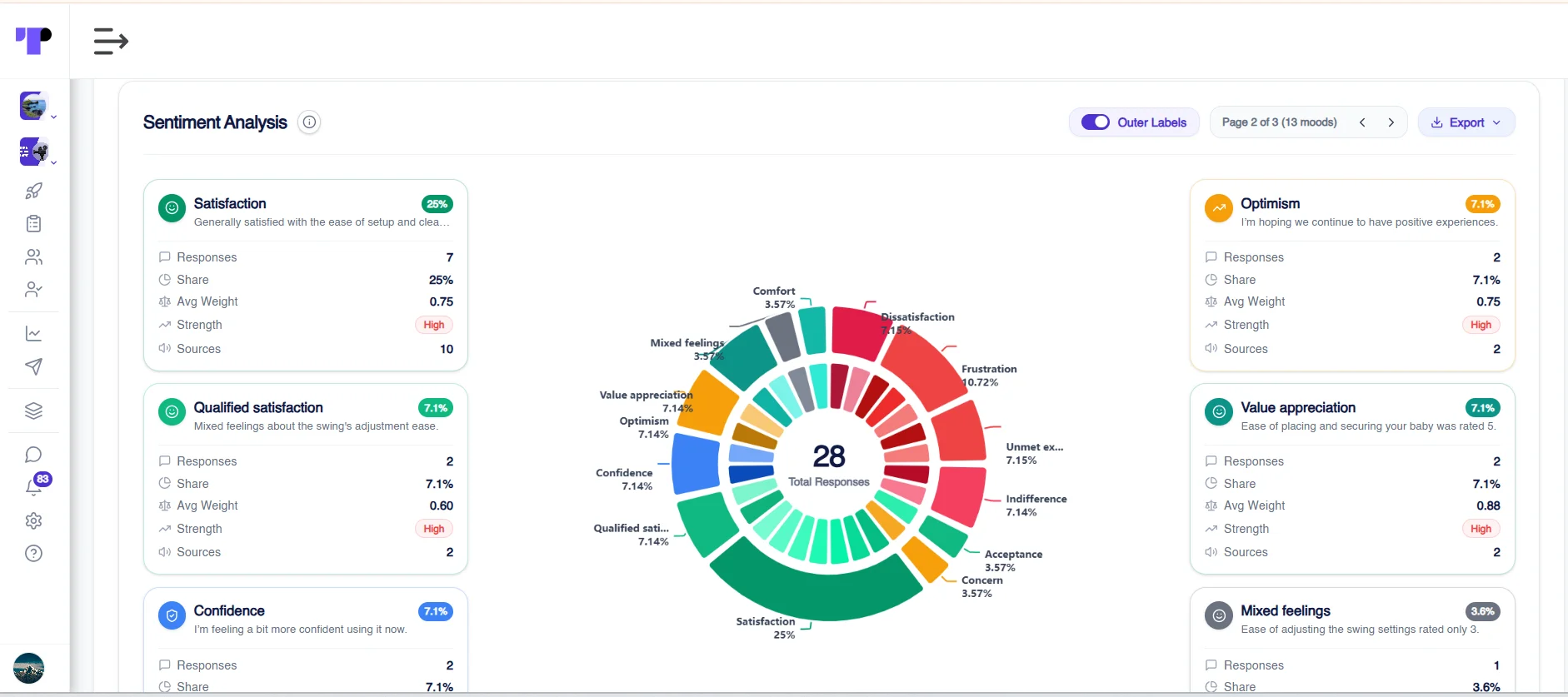Open the help question mark icon
Image resolution: width=1568 pixels, height=697 pixels.
(33, 553)
